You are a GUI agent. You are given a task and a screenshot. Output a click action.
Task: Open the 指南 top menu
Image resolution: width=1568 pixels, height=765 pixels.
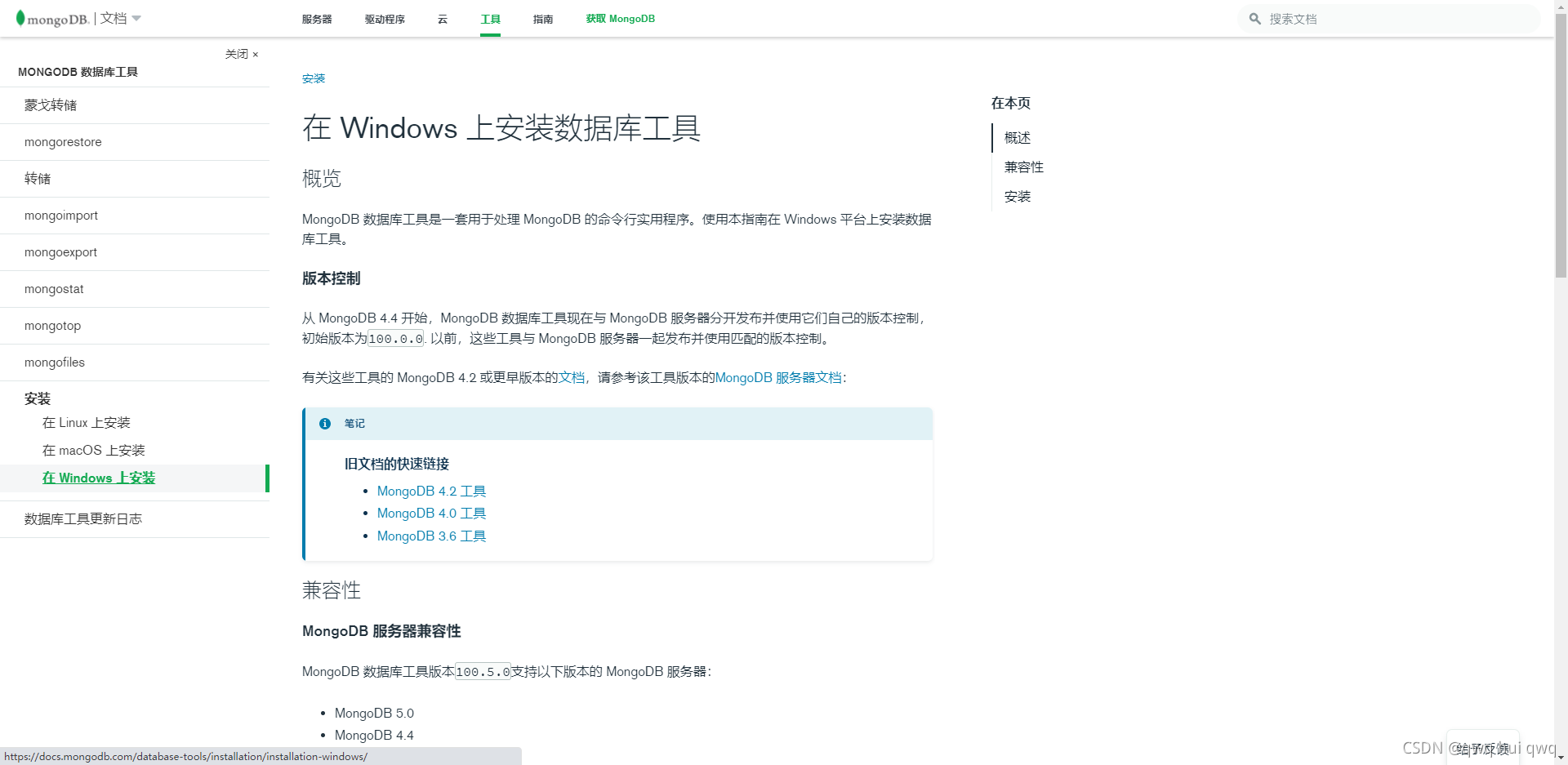tap(543, 19)
